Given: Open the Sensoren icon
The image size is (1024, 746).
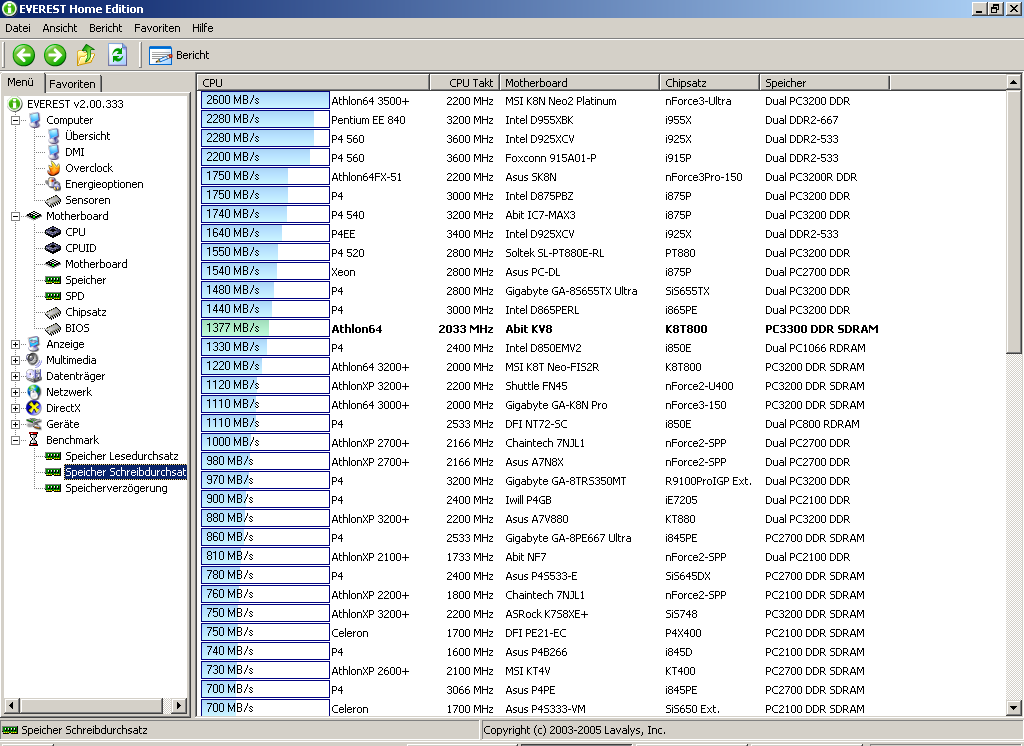Looking at the screenshot, I should [54, 201].
